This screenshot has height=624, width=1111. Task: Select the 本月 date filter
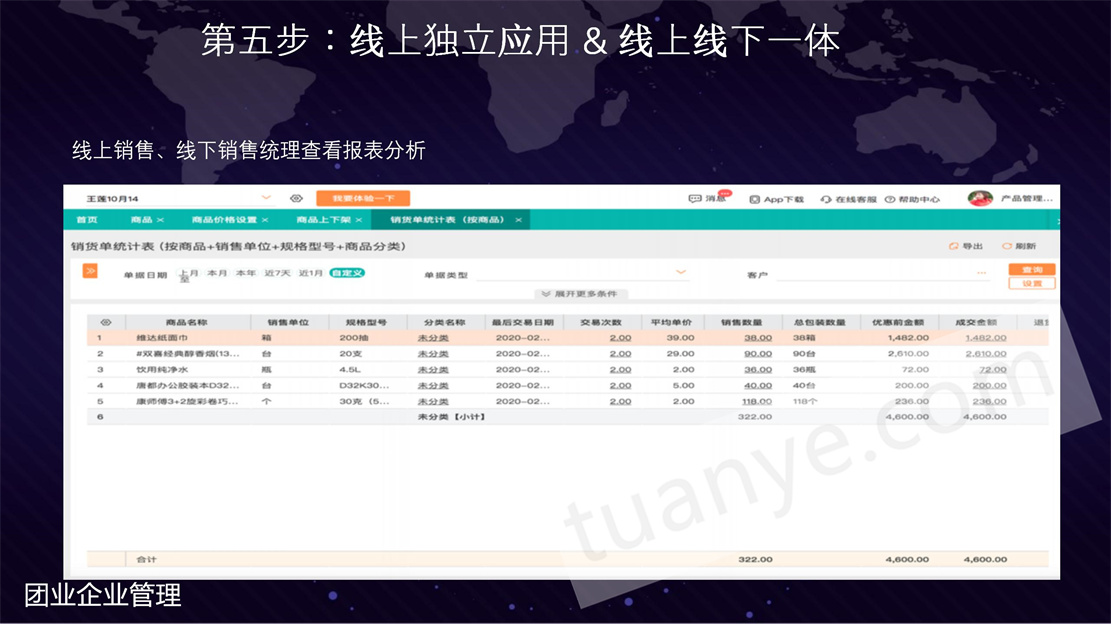click(x=217, y=273)
